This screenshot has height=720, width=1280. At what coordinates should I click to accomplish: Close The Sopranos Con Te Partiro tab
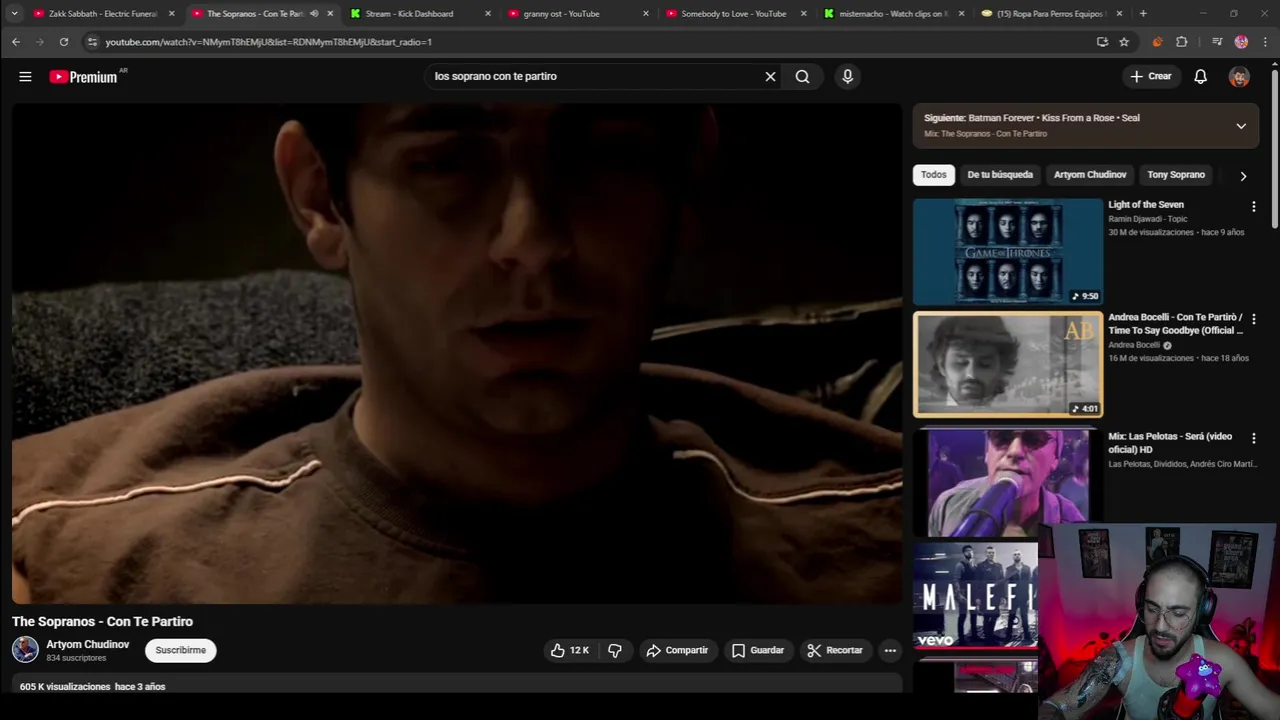[330, 14]
